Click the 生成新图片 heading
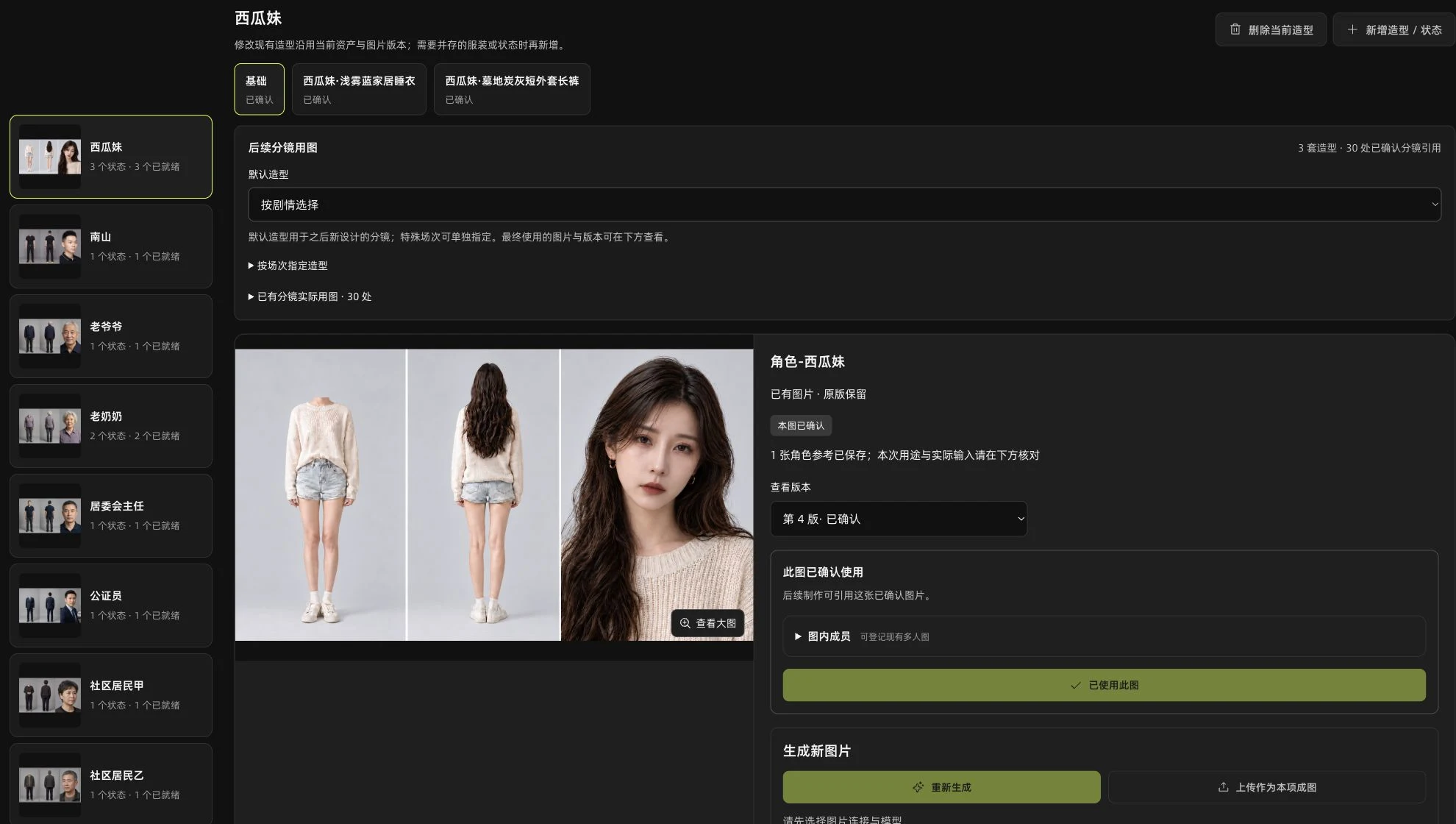This screenshot has width=1456, height=824. tap(817, 750)
